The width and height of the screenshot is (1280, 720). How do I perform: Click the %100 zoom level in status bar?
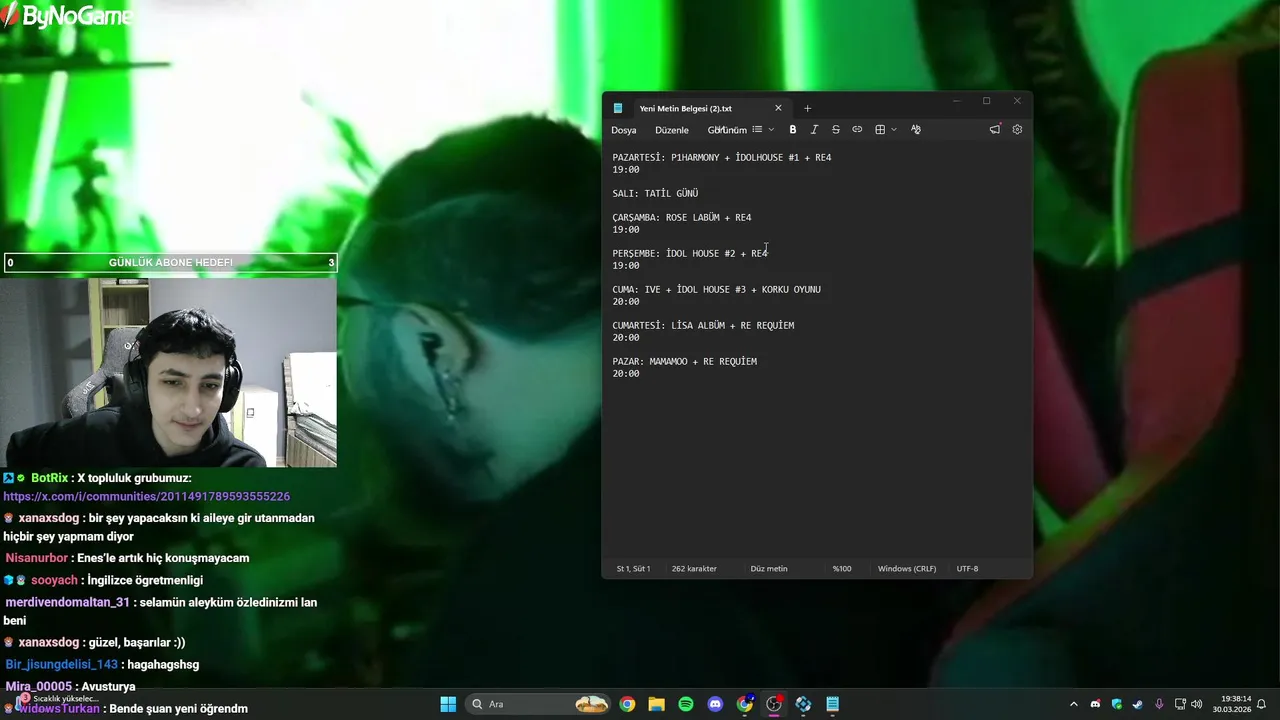click(842, 569)
